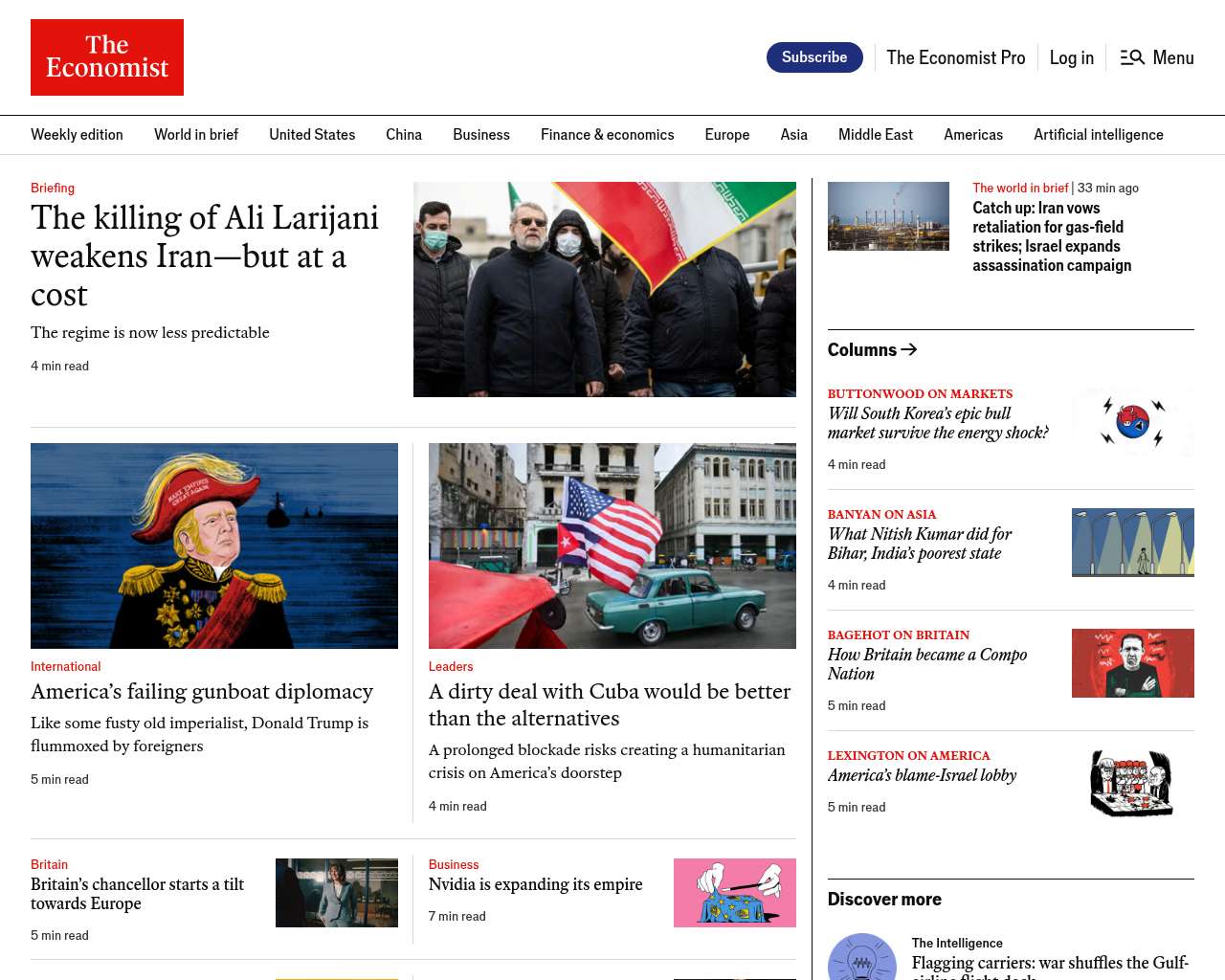The width and height of the screenshot is (1225, 980).
Task: Click the Business label above Nvidia
Action: tap(454, 864)
